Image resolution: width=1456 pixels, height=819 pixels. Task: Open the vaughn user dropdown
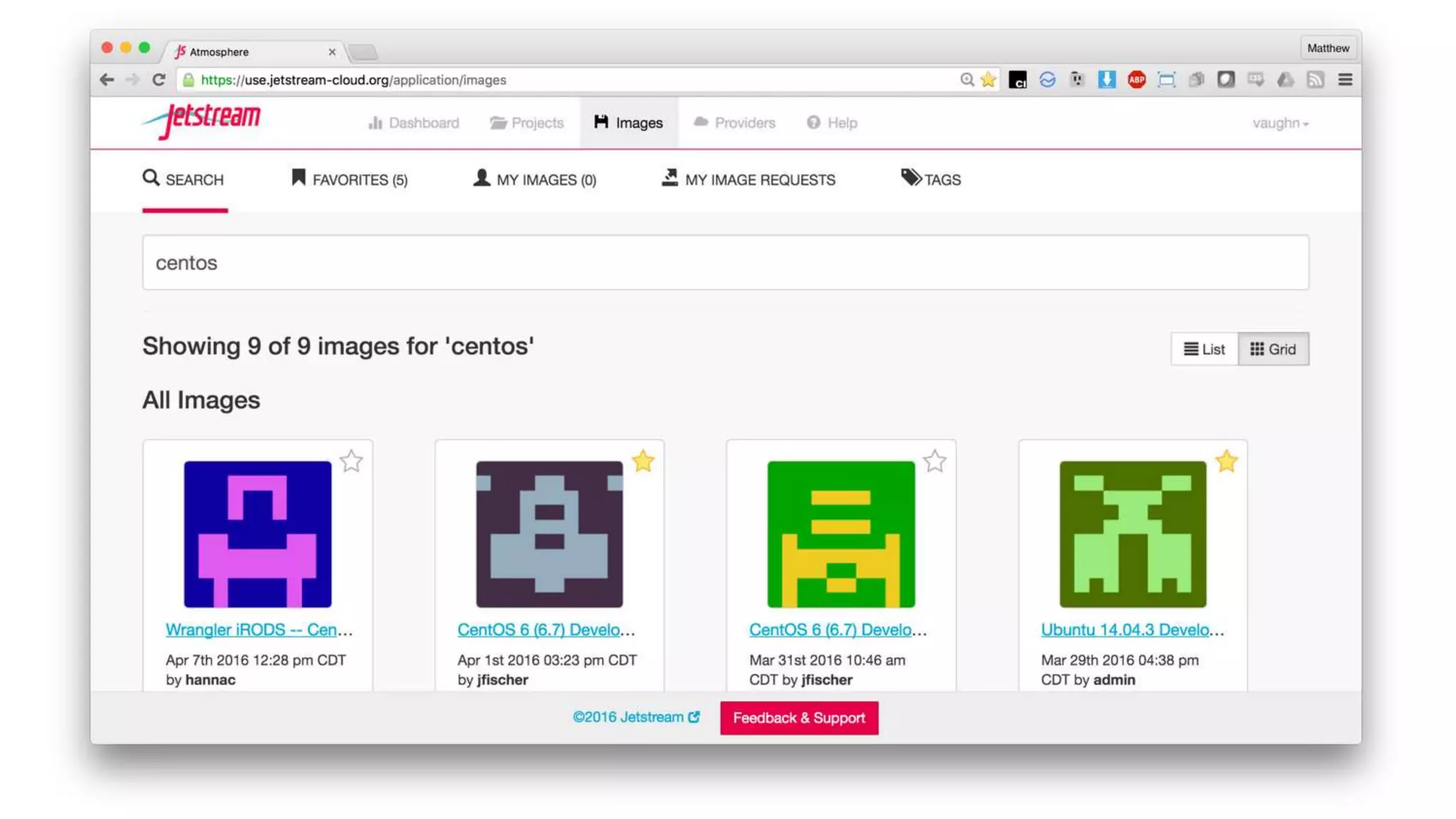(x=1280, y=123)
